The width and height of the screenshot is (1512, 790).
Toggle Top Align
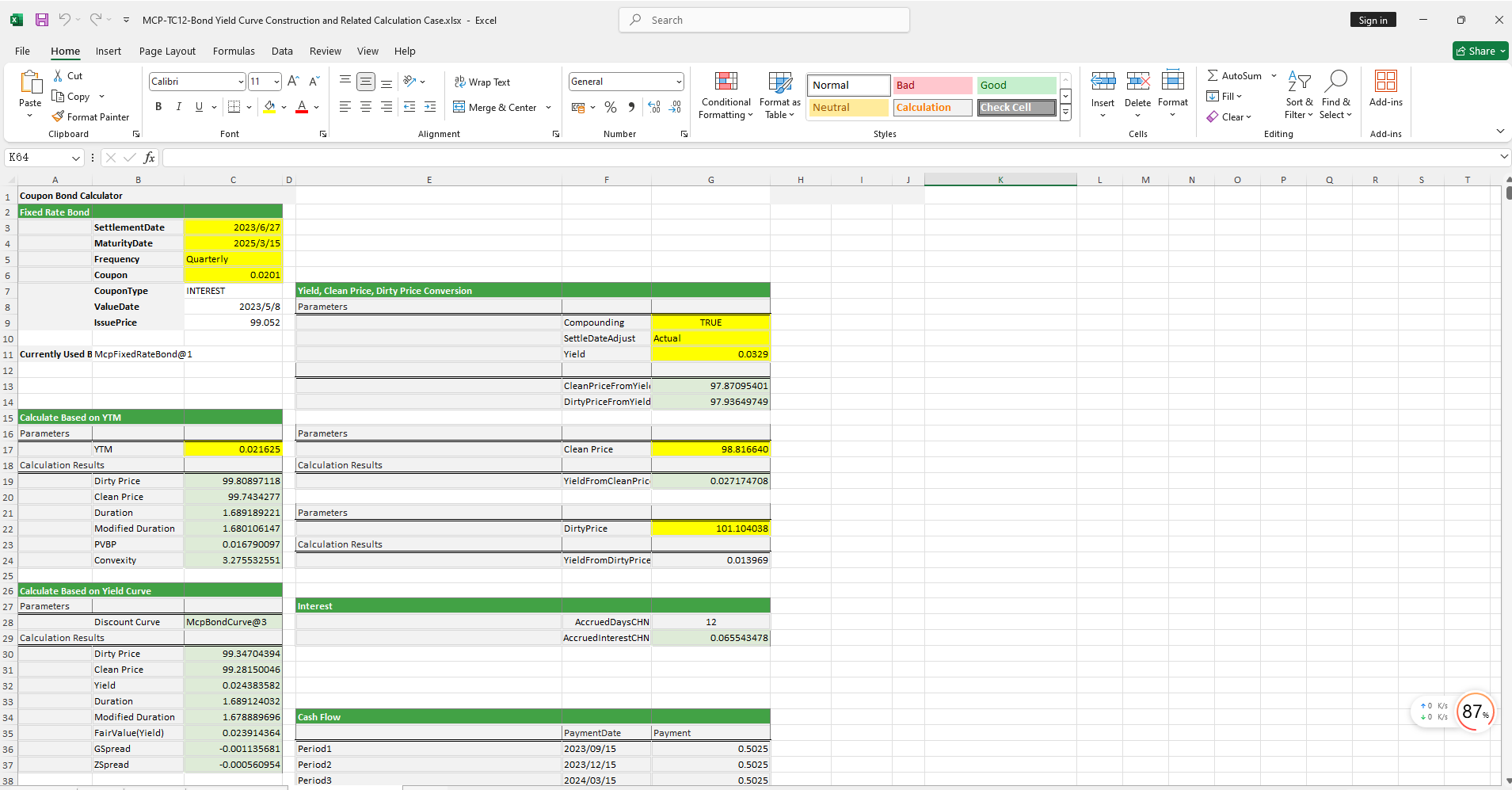345,81
